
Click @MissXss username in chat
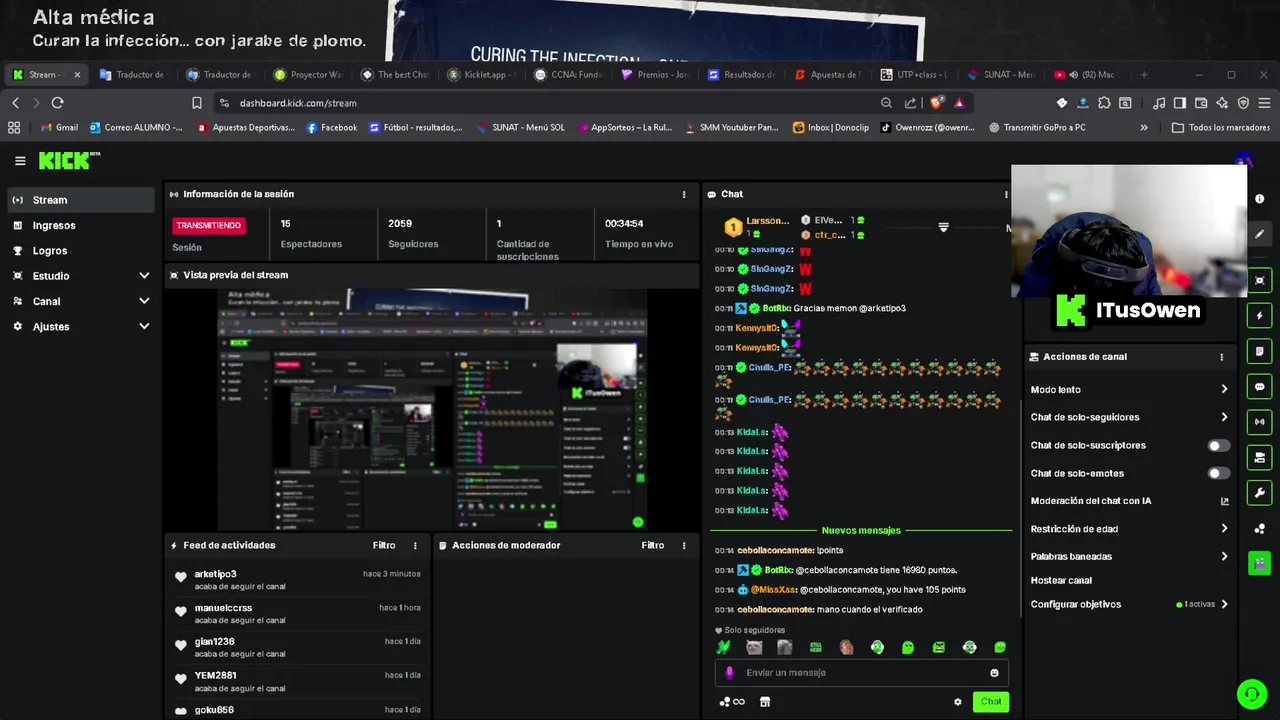click(773, 590)
